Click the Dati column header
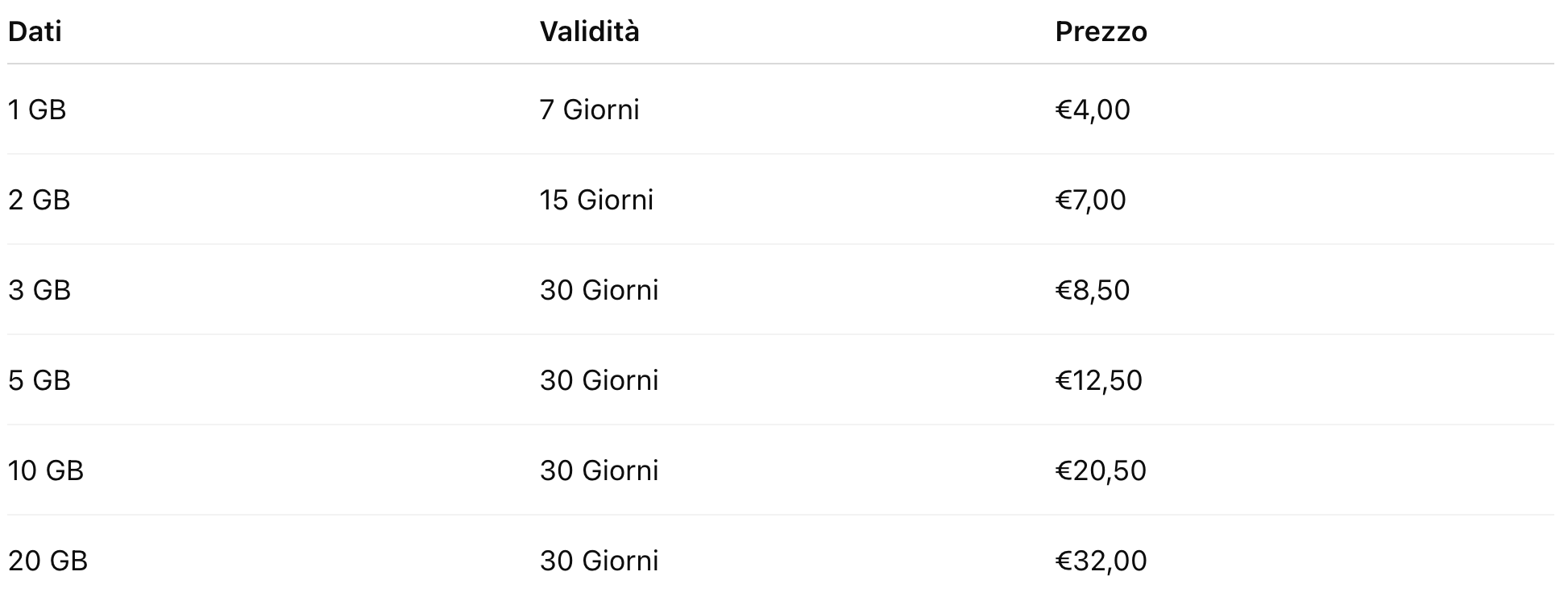The height and width of the screenshot is (609, 1568). click(x=35, y=32)
